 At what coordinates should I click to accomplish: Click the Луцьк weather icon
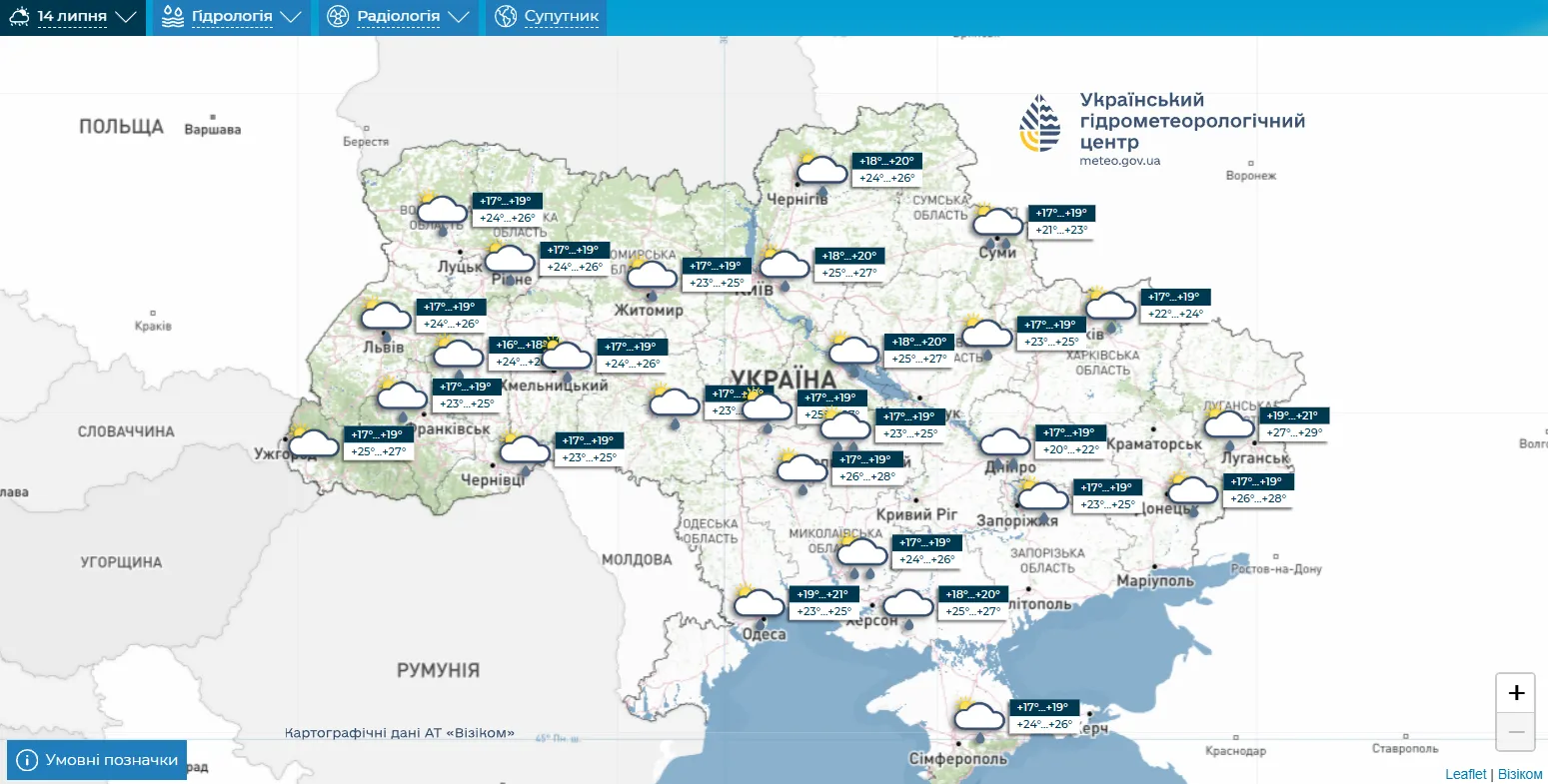coord(441,213)
